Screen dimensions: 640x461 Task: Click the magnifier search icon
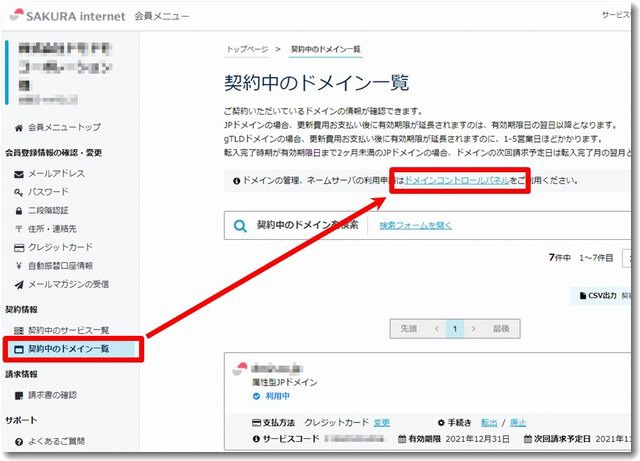[240, 226]
